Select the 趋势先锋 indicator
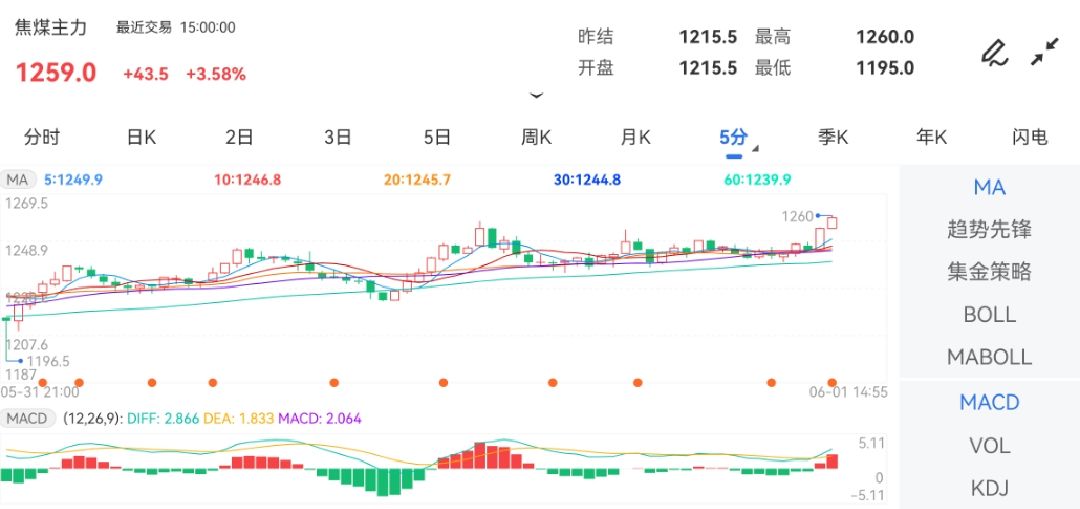 pyautogui.click(x=989, y=229)
